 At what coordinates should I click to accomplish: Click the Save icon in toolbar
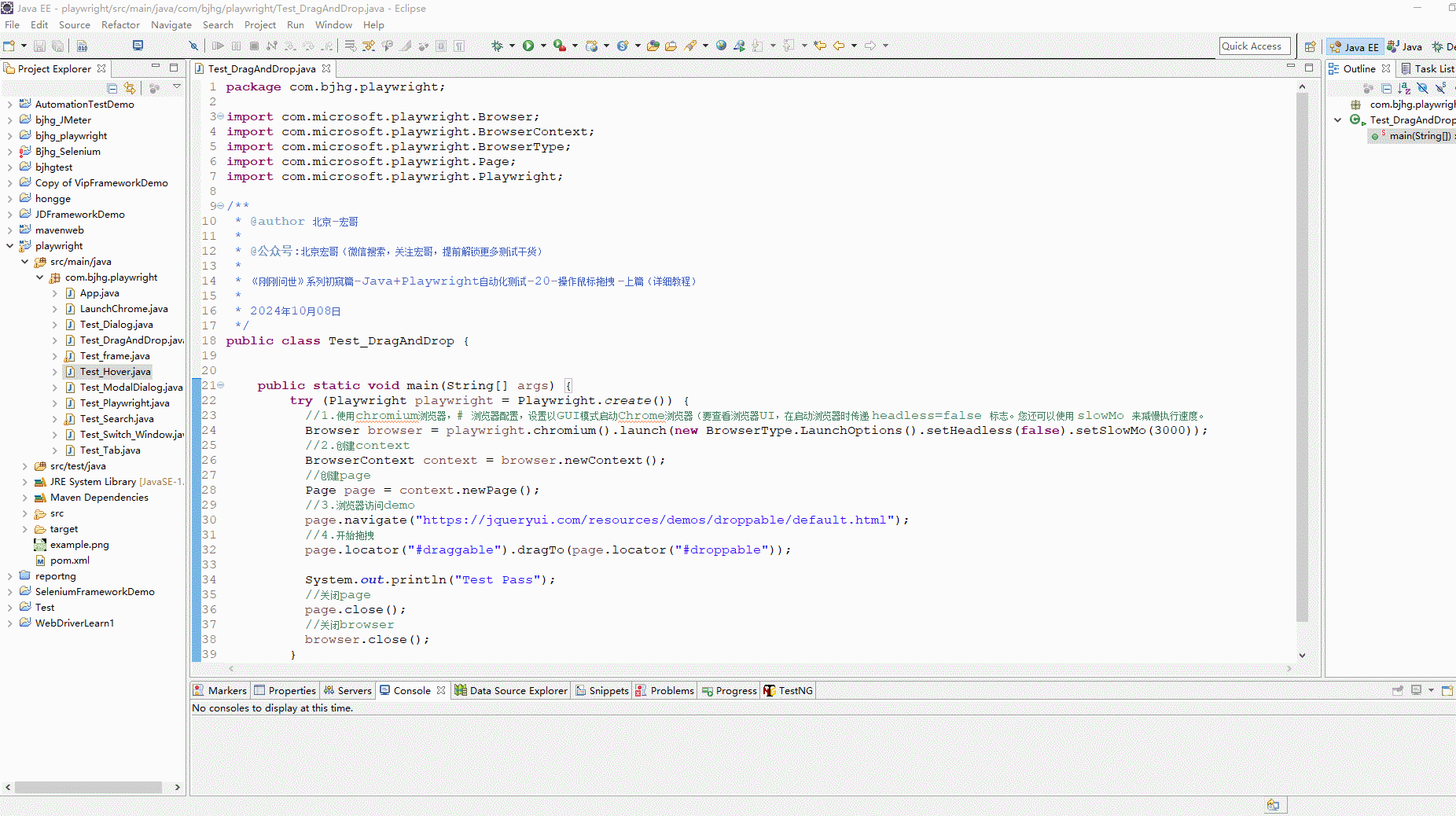click(39, 46)
